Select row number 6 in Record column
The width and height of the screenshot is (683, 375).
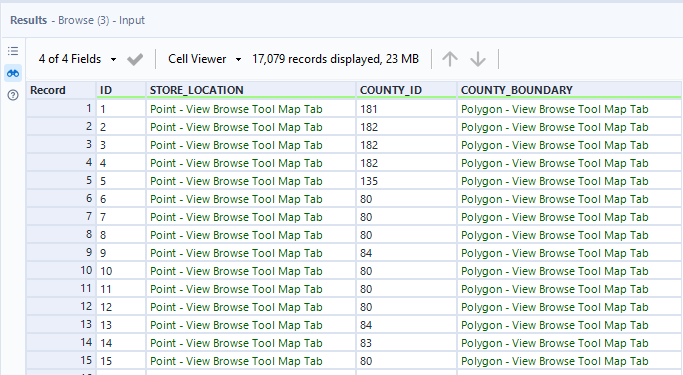[x=61, y=199]
